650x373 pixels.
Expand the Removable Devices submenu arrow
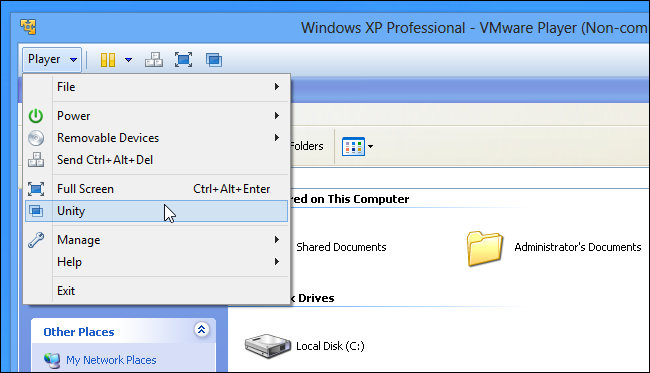click(276, 138)
